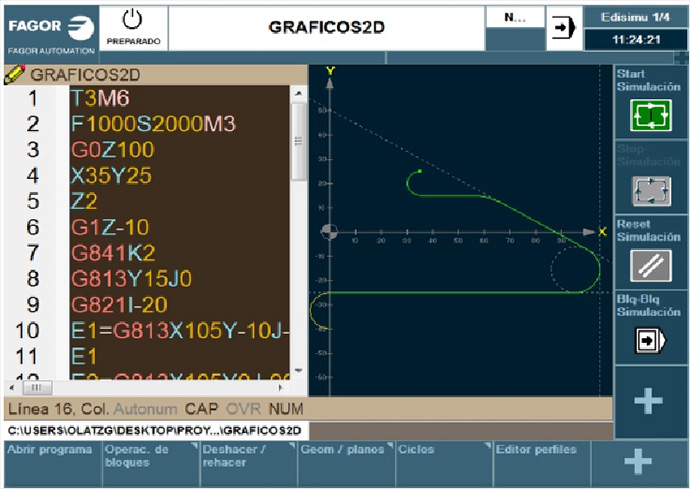Screen dimensions: 690x489
Task: Click the green tool point on the path
Action: point(420,171)
